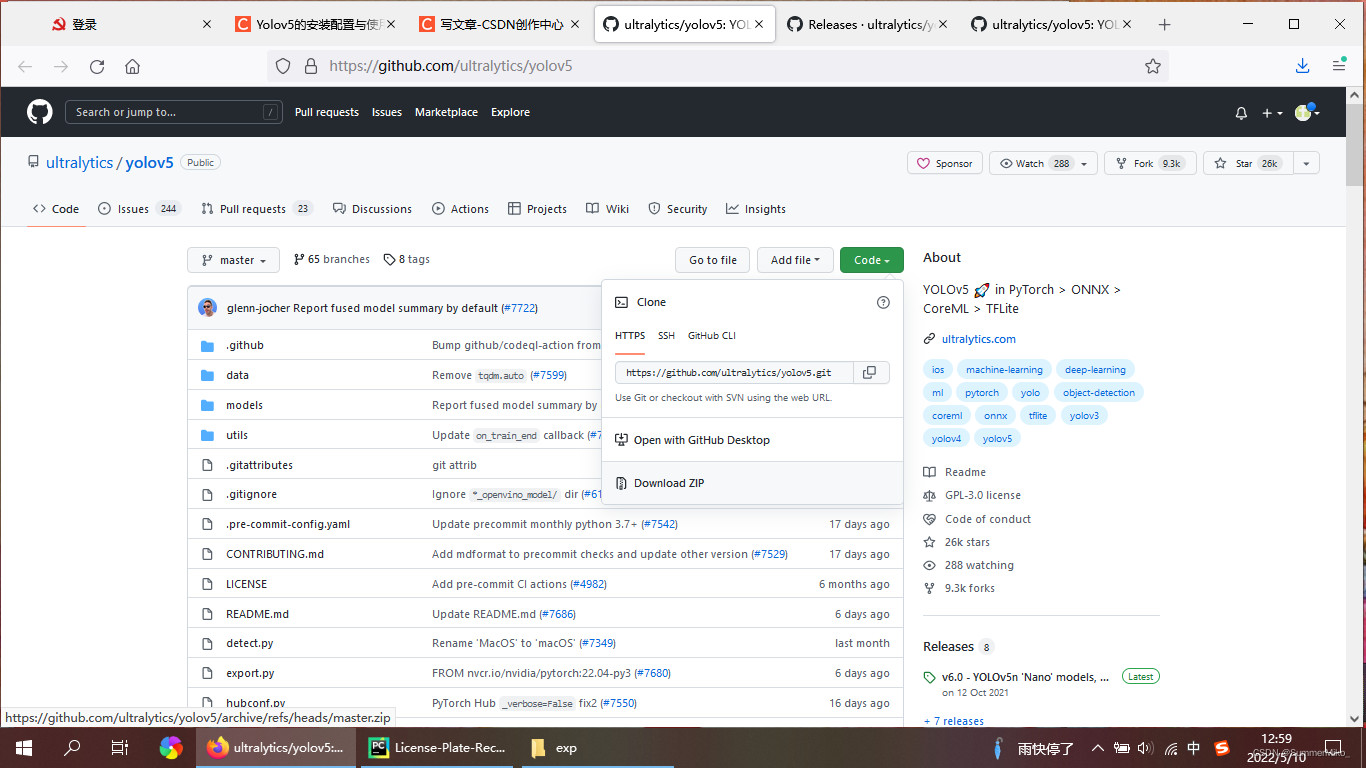The width and height of the screenshot is (1366, 768).
Task: Click the site security shield icon
Action: point(283,66)
